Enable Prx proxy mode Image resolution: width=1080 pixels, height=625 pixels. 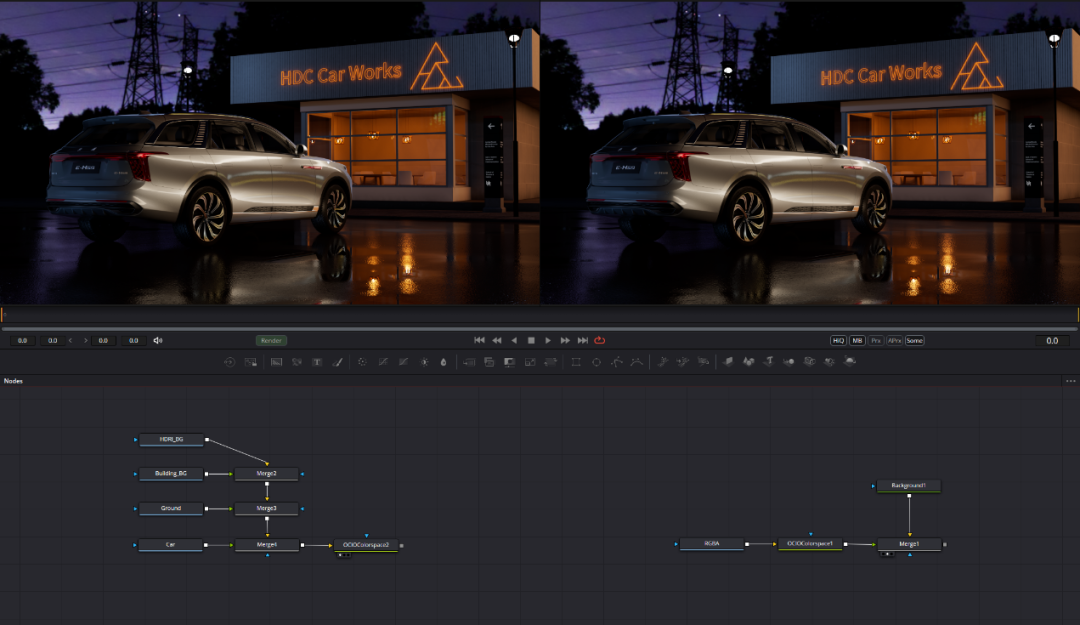coord(875,340)
